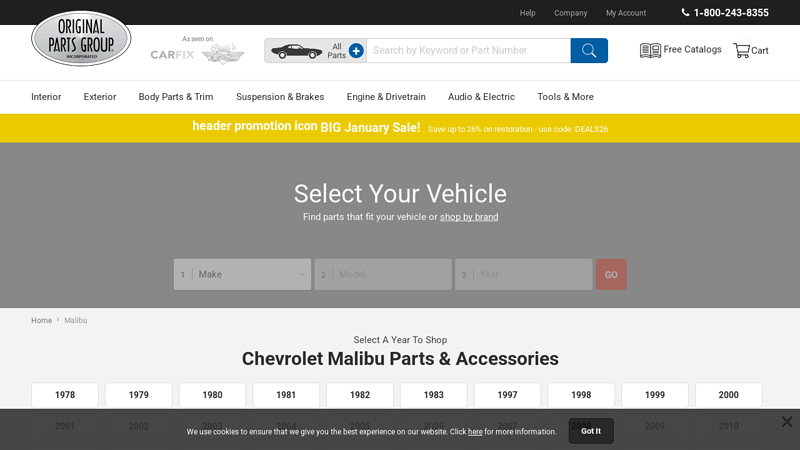This screenshot has width=800, height=450.
Task: Open the Year dropdown
Action: click(523, 274)
